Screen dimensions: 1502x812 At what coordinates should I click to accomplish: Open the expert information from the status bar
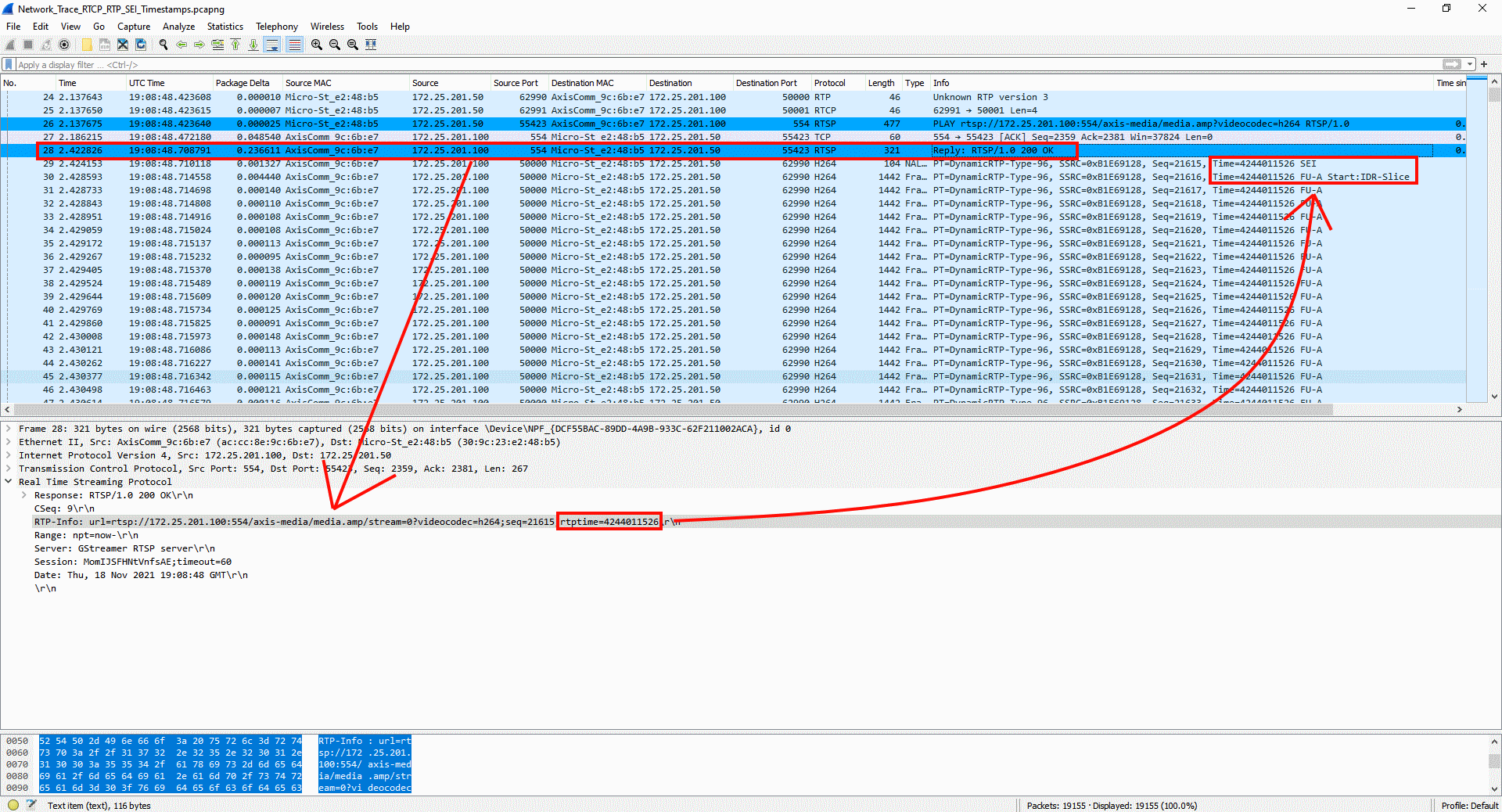tap(13, 805)
